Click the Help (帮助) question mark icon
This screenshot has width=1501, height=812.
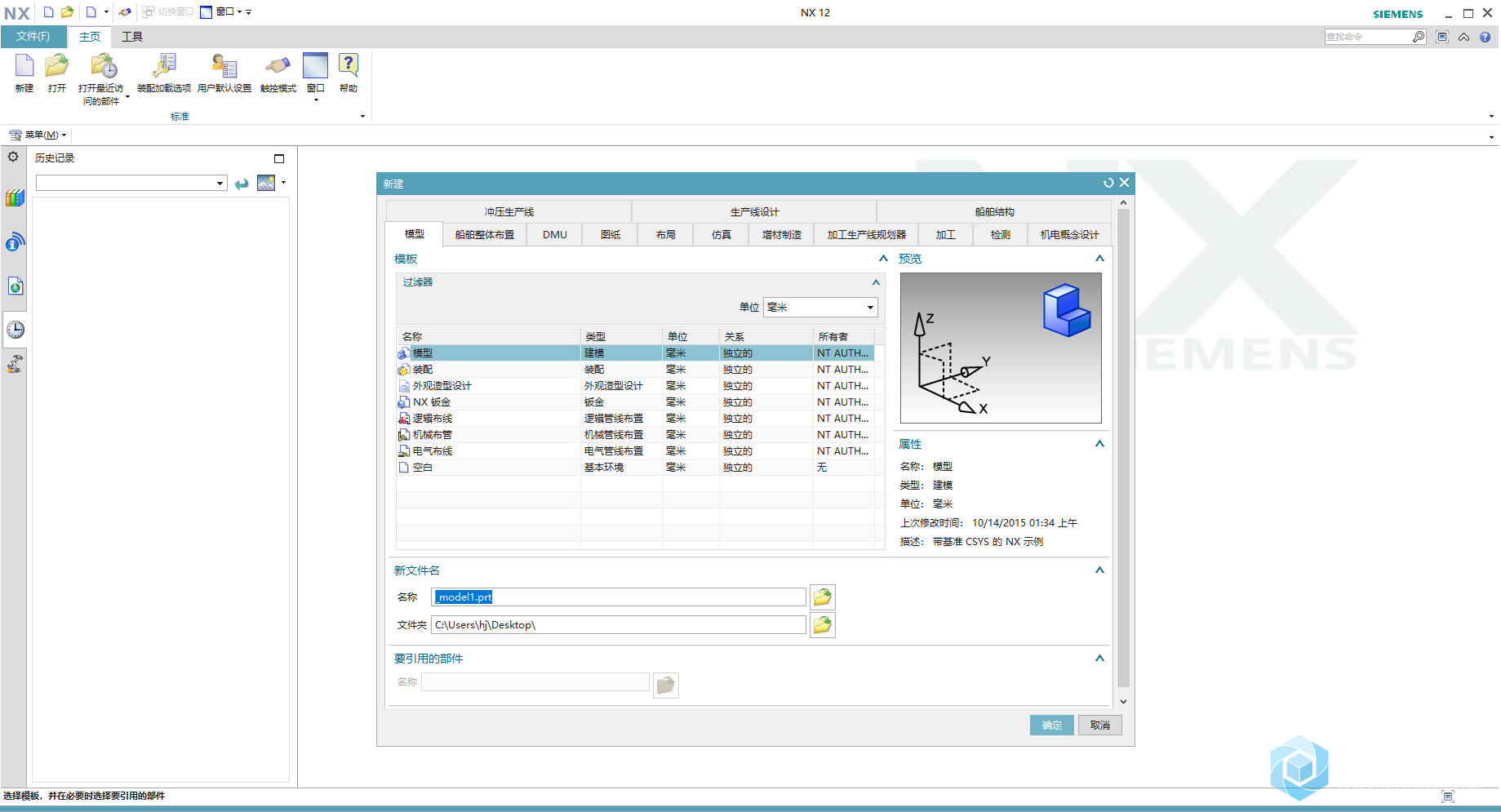click(349, 67)
